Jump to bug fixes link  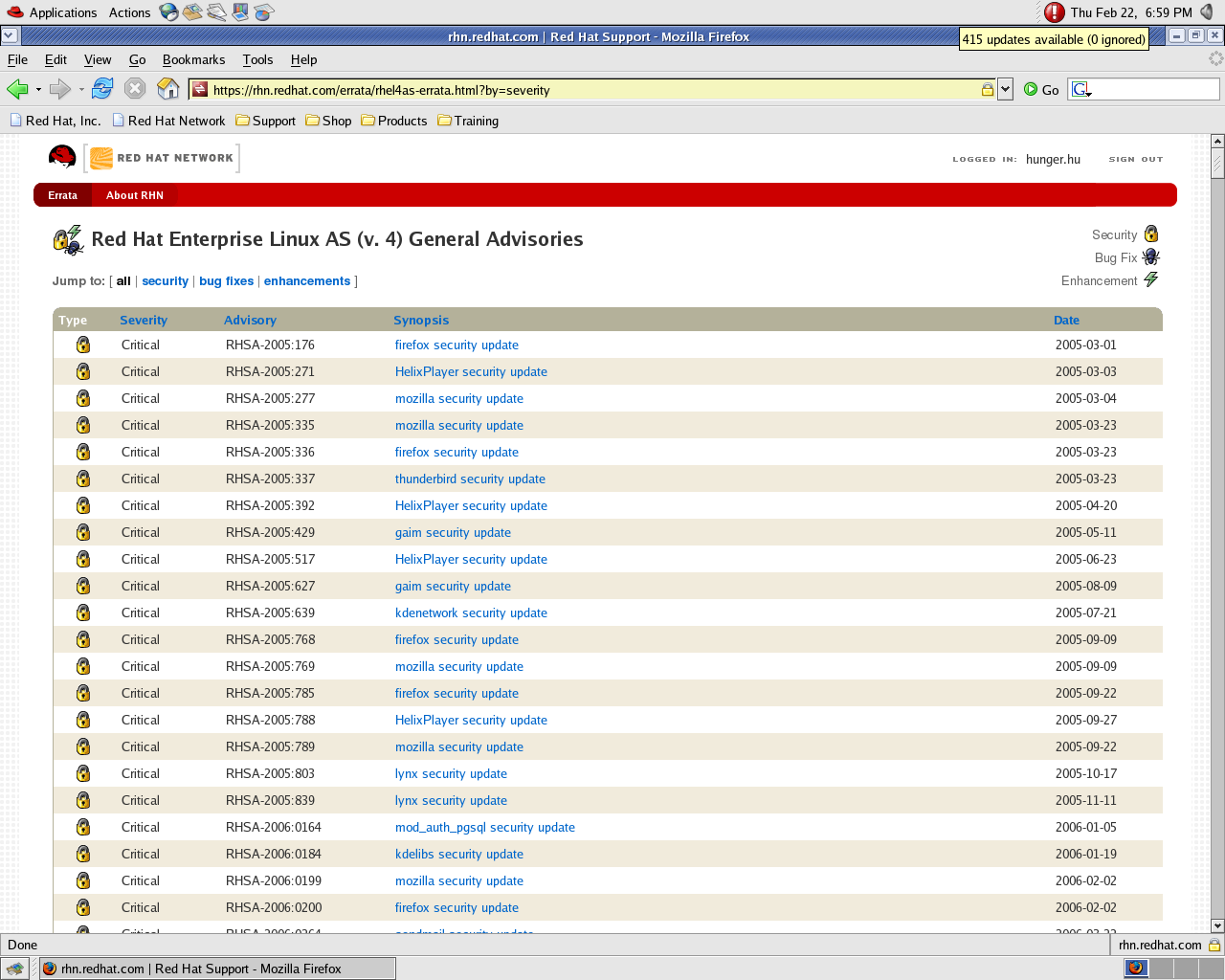point(227,281)
